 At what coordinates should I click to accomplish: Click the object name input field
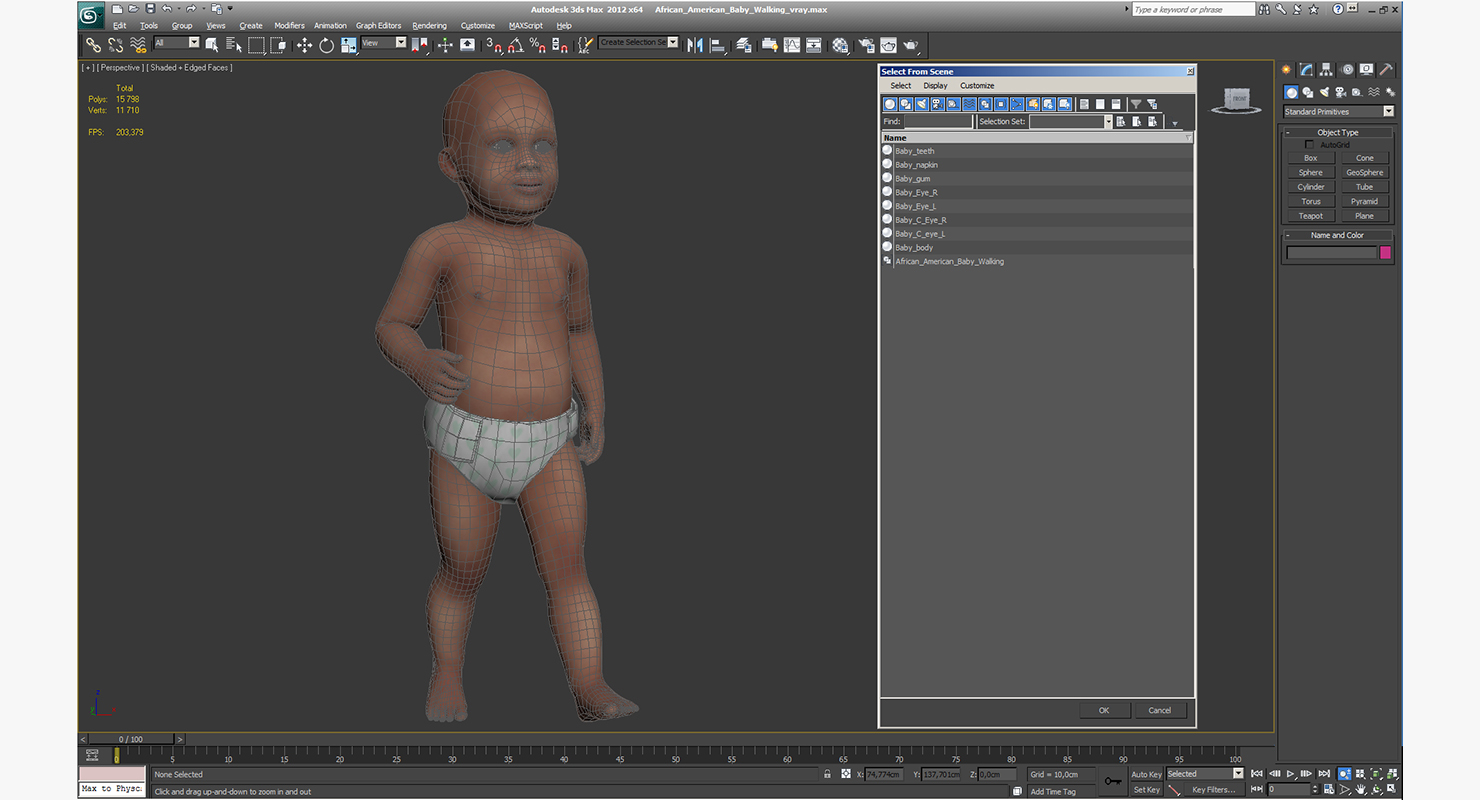(x=1332, y=253)
